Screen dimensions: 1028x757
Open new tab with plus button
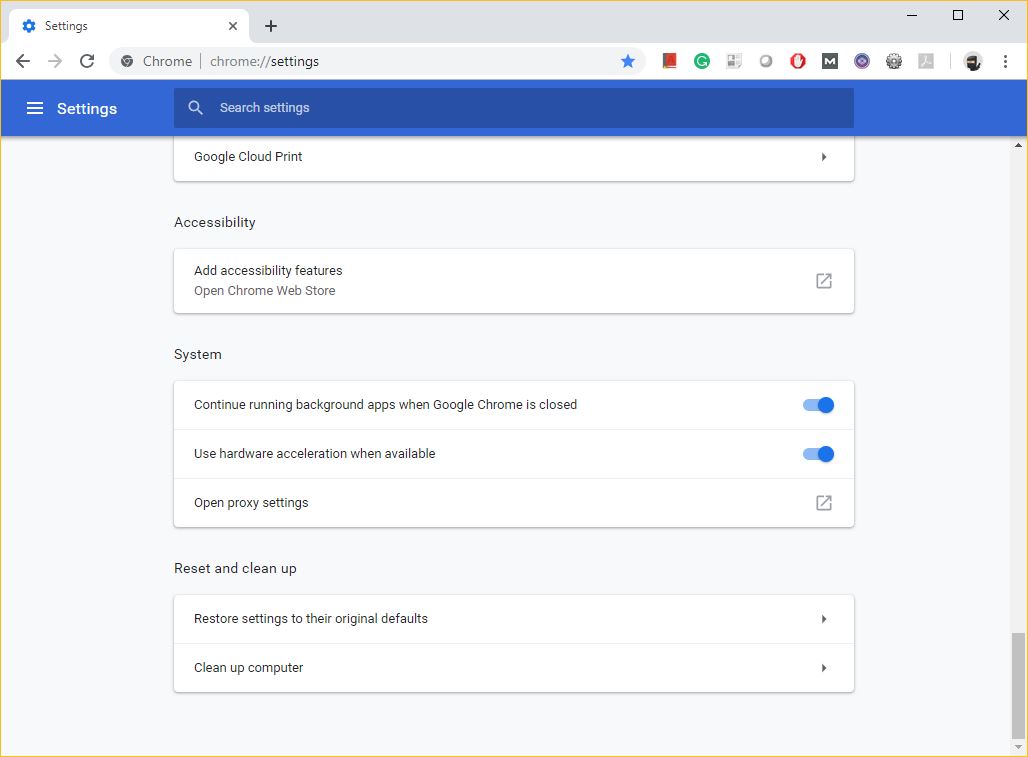(271, 26)
